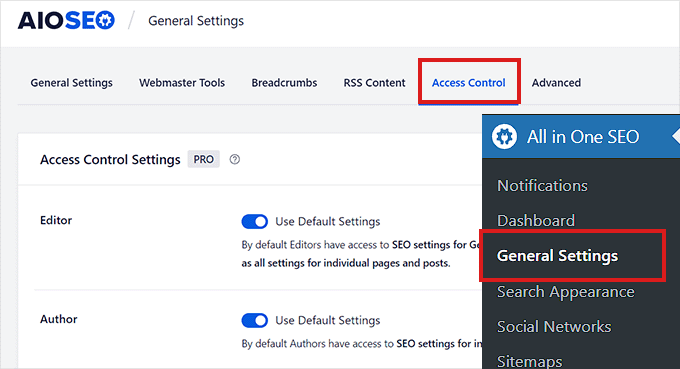Image resolution: width=680 pixels, height=369 pixels.
Task: Select the Access Control tab
Action: (469, 83)
